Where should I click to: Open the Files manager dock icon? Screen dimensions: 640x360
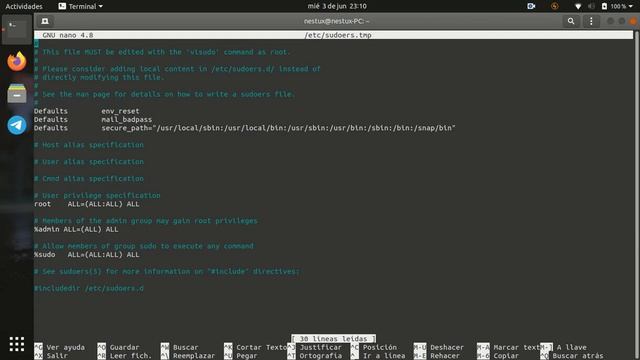point(17,93)
